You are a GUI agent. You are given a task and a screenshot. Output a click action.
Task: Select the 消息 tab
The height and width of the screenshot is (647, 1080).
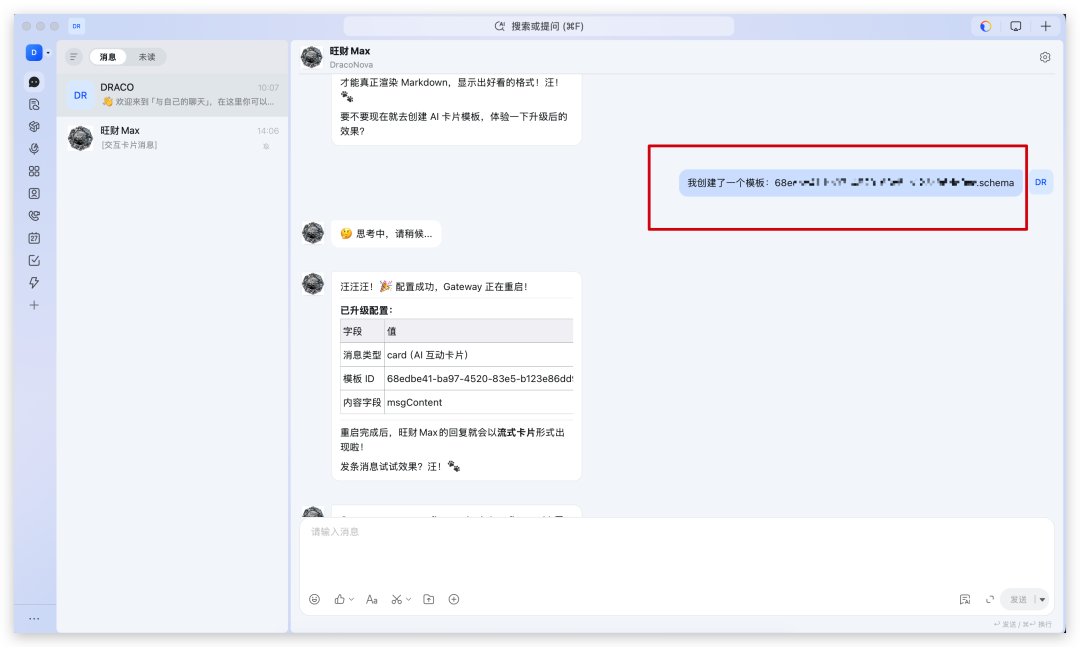(x=107, y=57)
